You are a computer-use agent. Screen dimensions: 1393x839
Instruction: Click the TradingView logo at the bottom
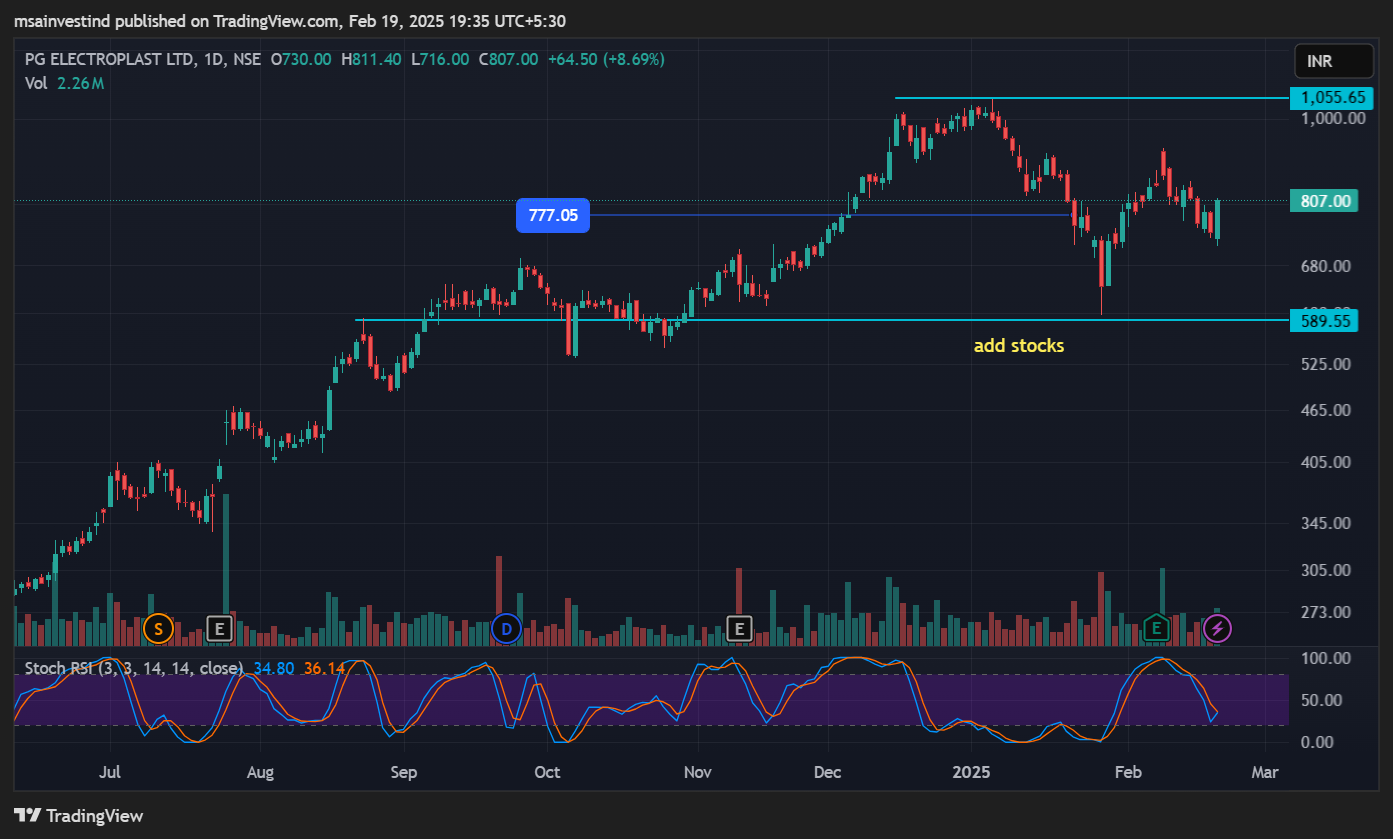(x=79, y=815)
